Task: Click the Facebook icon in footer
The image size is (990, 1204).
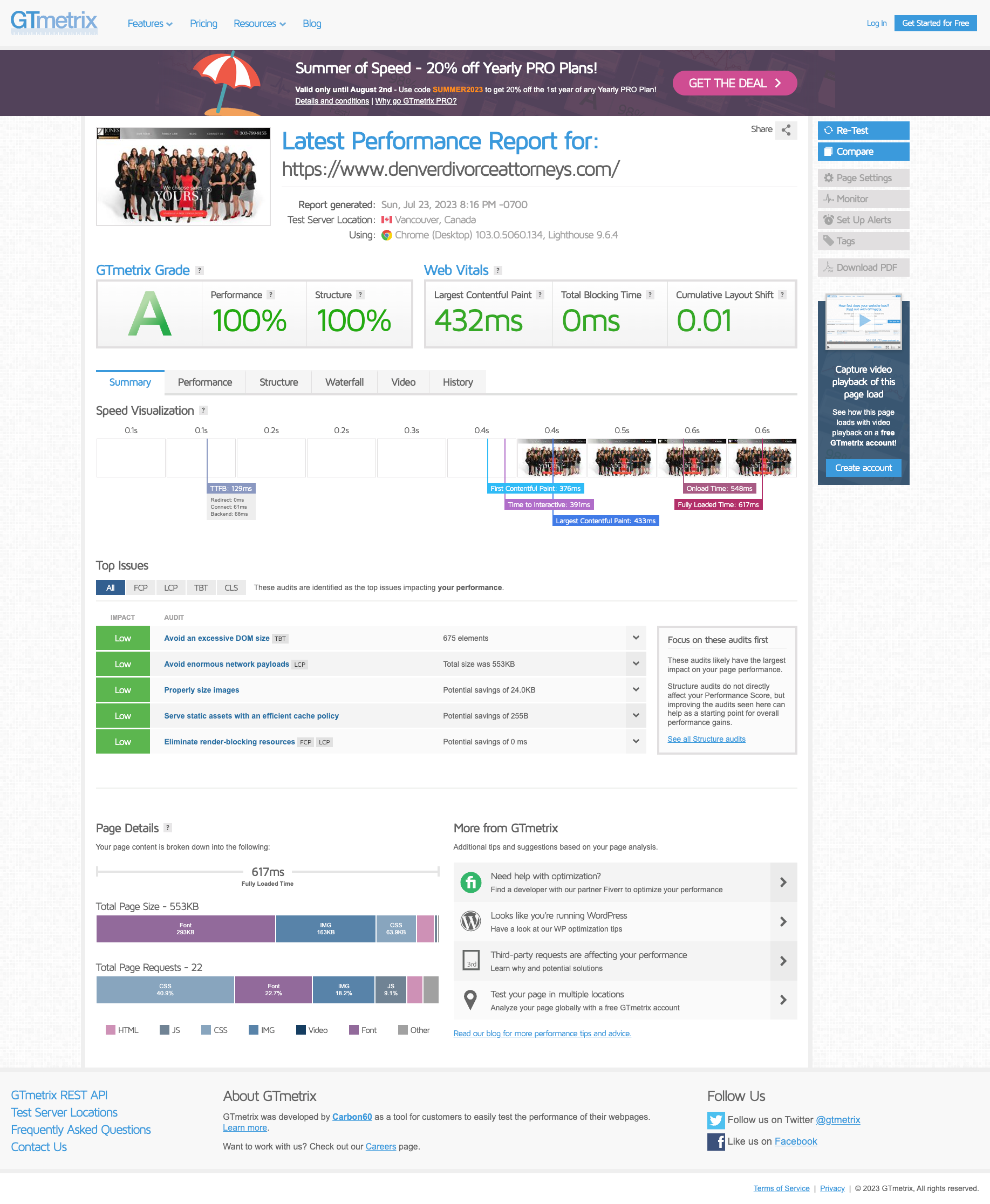Action: tap(715, 1141)
